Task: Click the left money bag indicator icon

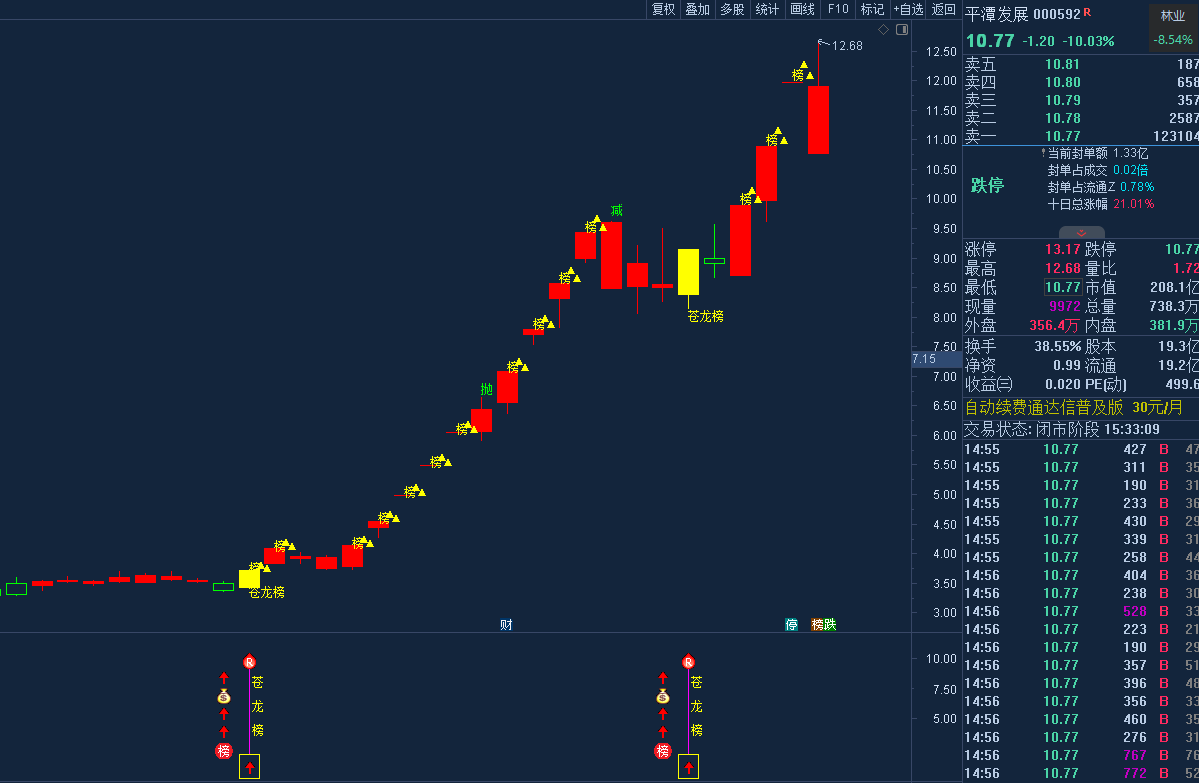Action: (224, 697)
